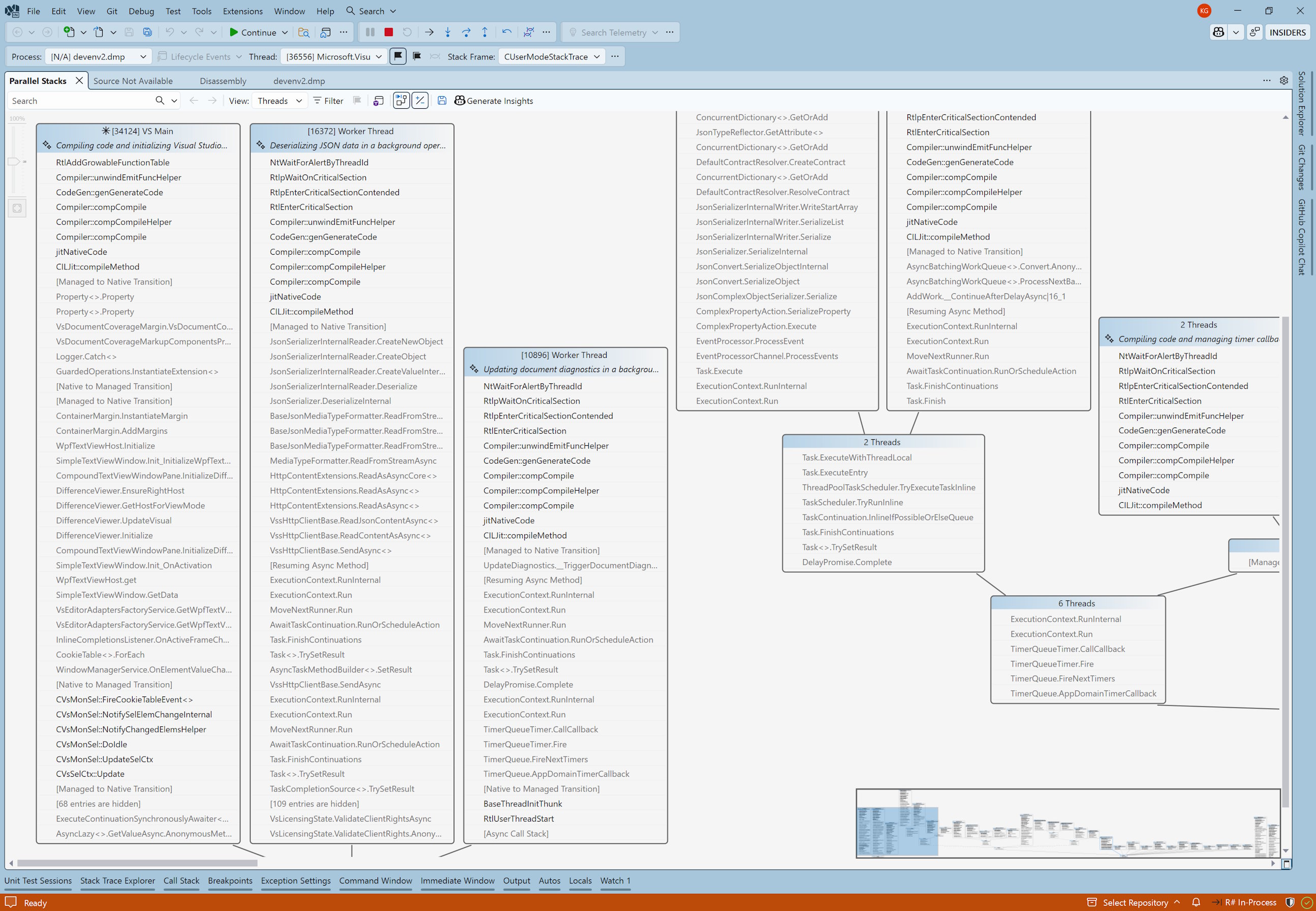Click the Step Into arrow icon

point(448,32)
